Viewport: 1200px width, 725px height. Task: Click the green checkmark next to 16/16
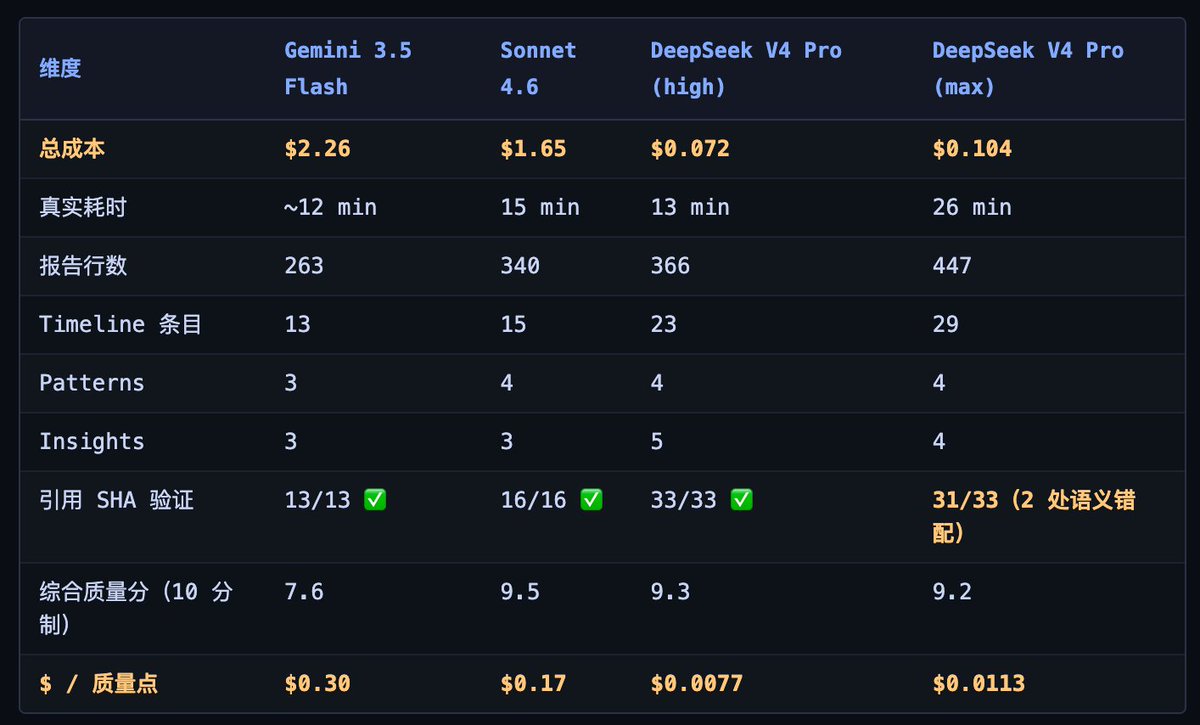point(591,500)
